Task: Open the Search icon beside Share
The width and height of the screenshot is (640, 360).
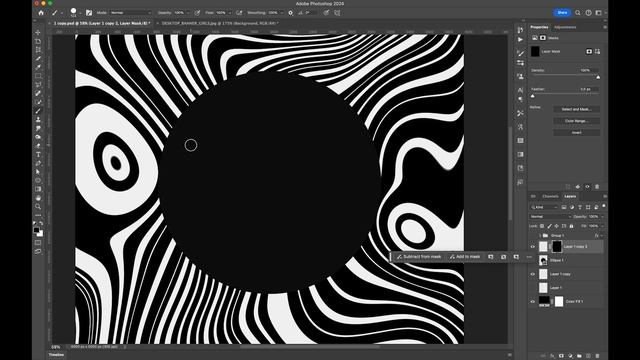Action: pos(578,13)
